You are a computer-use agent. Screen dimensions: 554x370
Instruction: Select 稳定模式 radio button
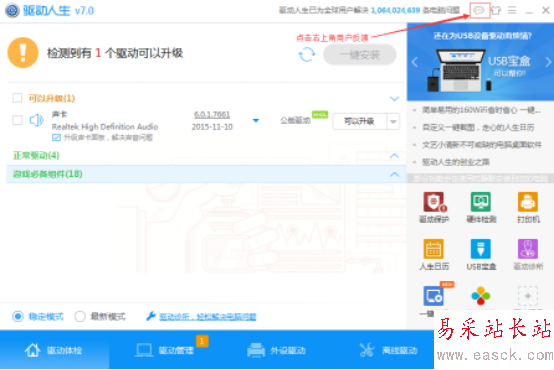pyautogui.click(x=18, y=316)
